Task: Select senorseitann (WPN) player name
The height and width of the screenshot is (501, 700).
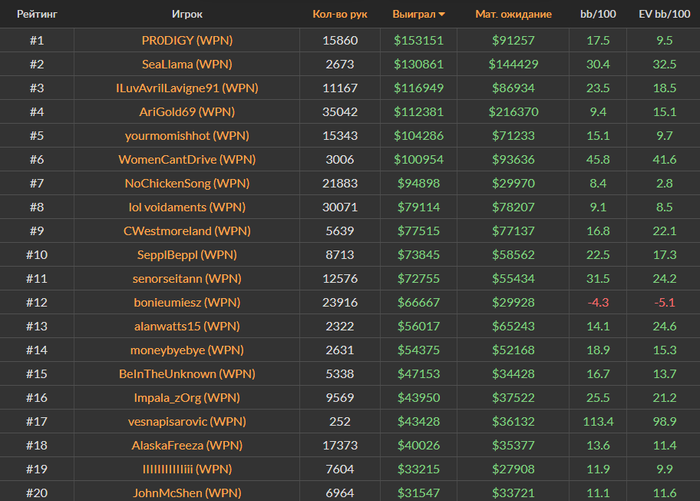Action: click(x=187, y=278)
